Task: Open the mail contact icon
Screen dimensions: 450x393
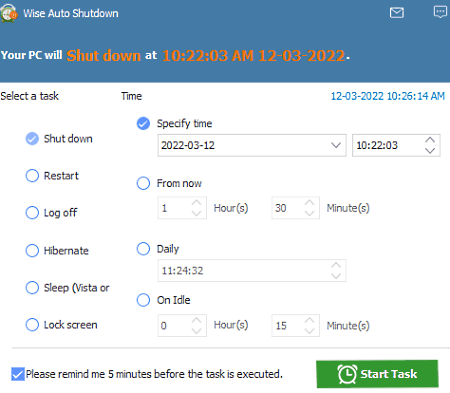Action: pyautogui.click(x=397, y=13)
